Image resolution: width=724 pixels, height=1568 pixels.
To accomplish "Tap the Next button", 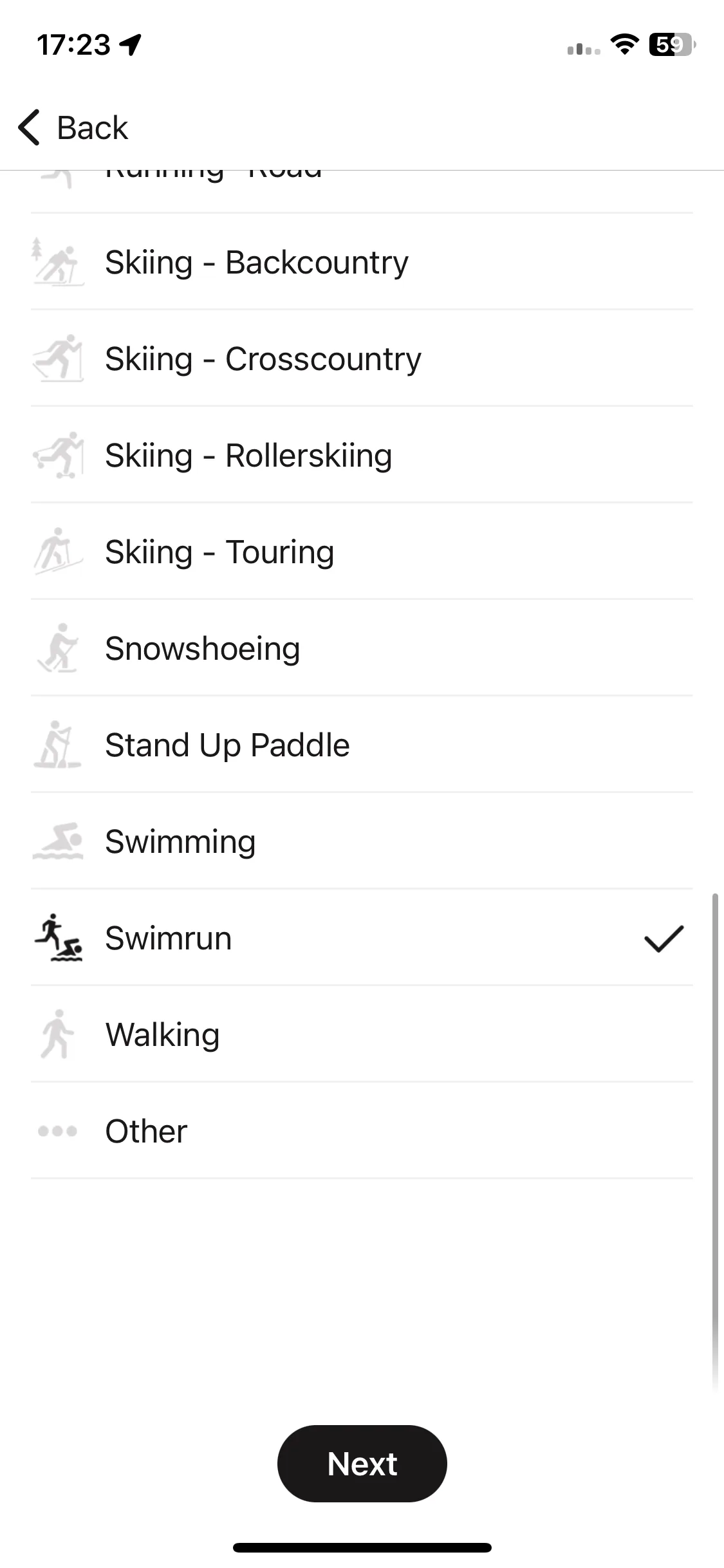I will pyautogui.click(x=362, y=1464).
